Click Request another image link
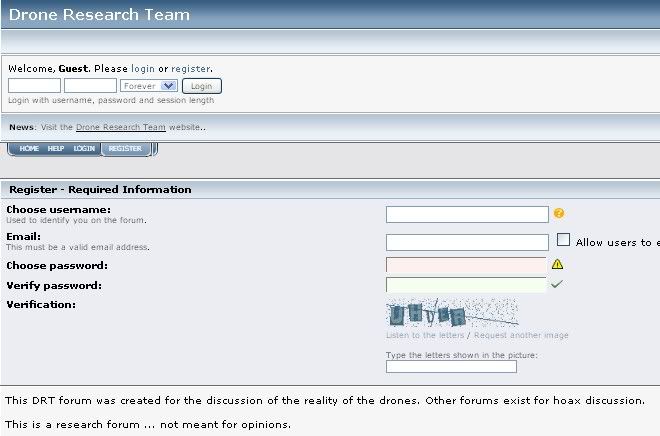The image size is (660, 436). [x=521, y=335]
